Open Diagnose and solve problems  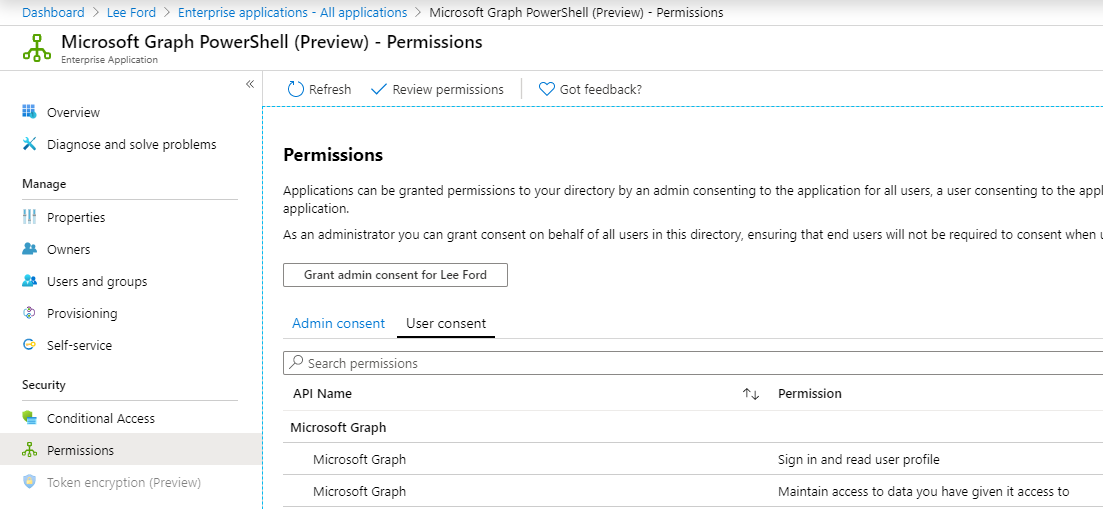click(x=131, y=145)
